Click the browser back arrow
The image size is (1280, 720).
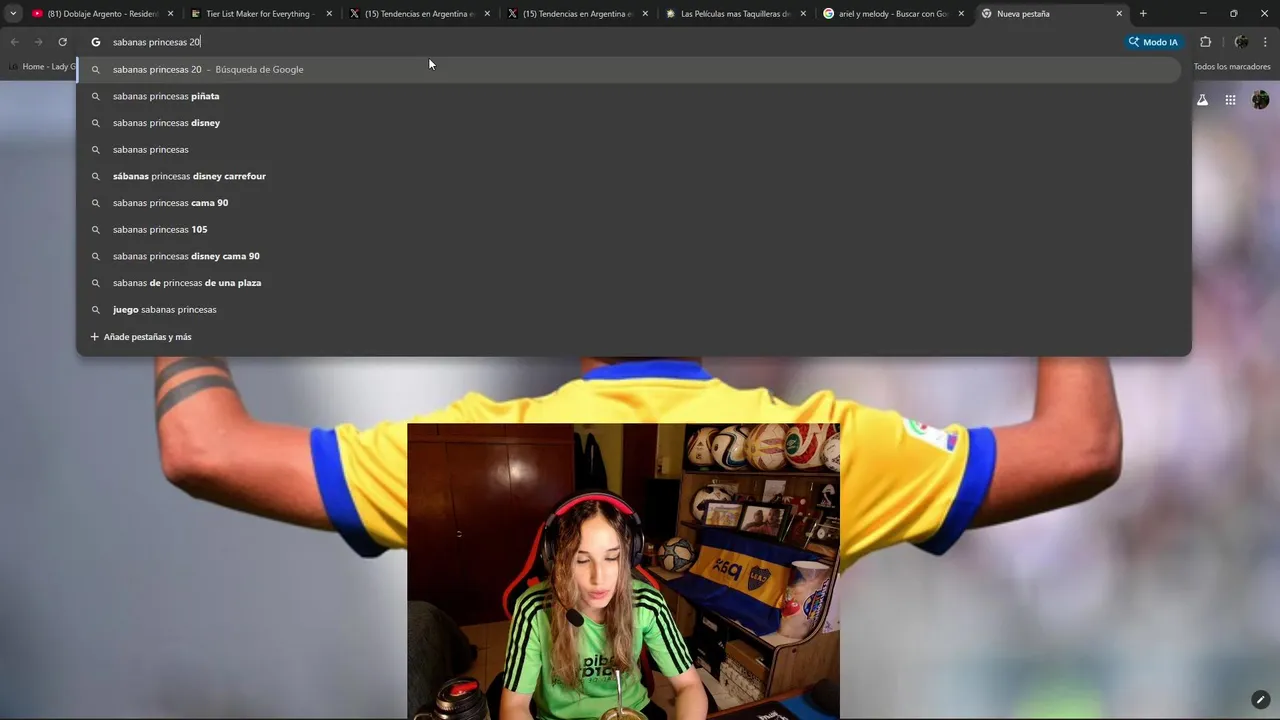(x=14, y=42)
